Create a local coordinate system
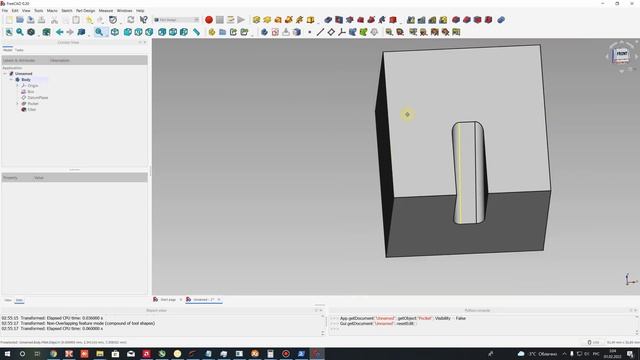 (342, 32)
